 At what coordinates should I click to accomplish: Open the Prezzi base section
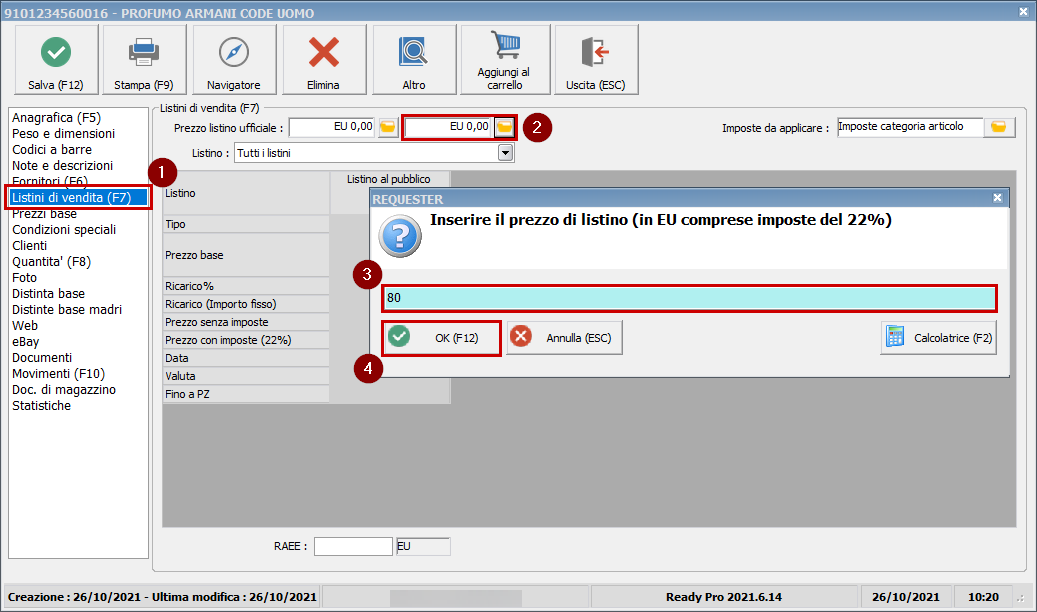44,214
